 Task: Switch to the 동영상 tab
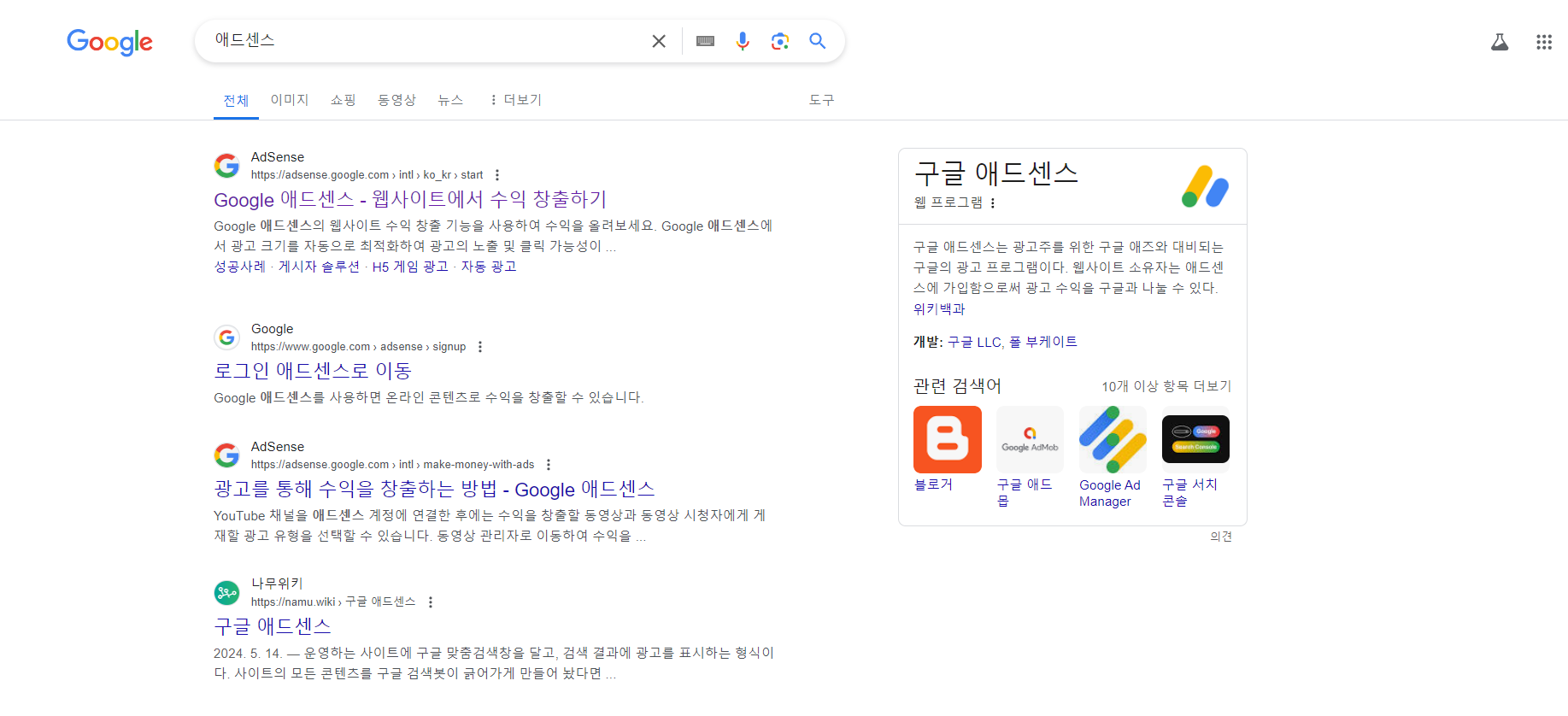[397, 100]
